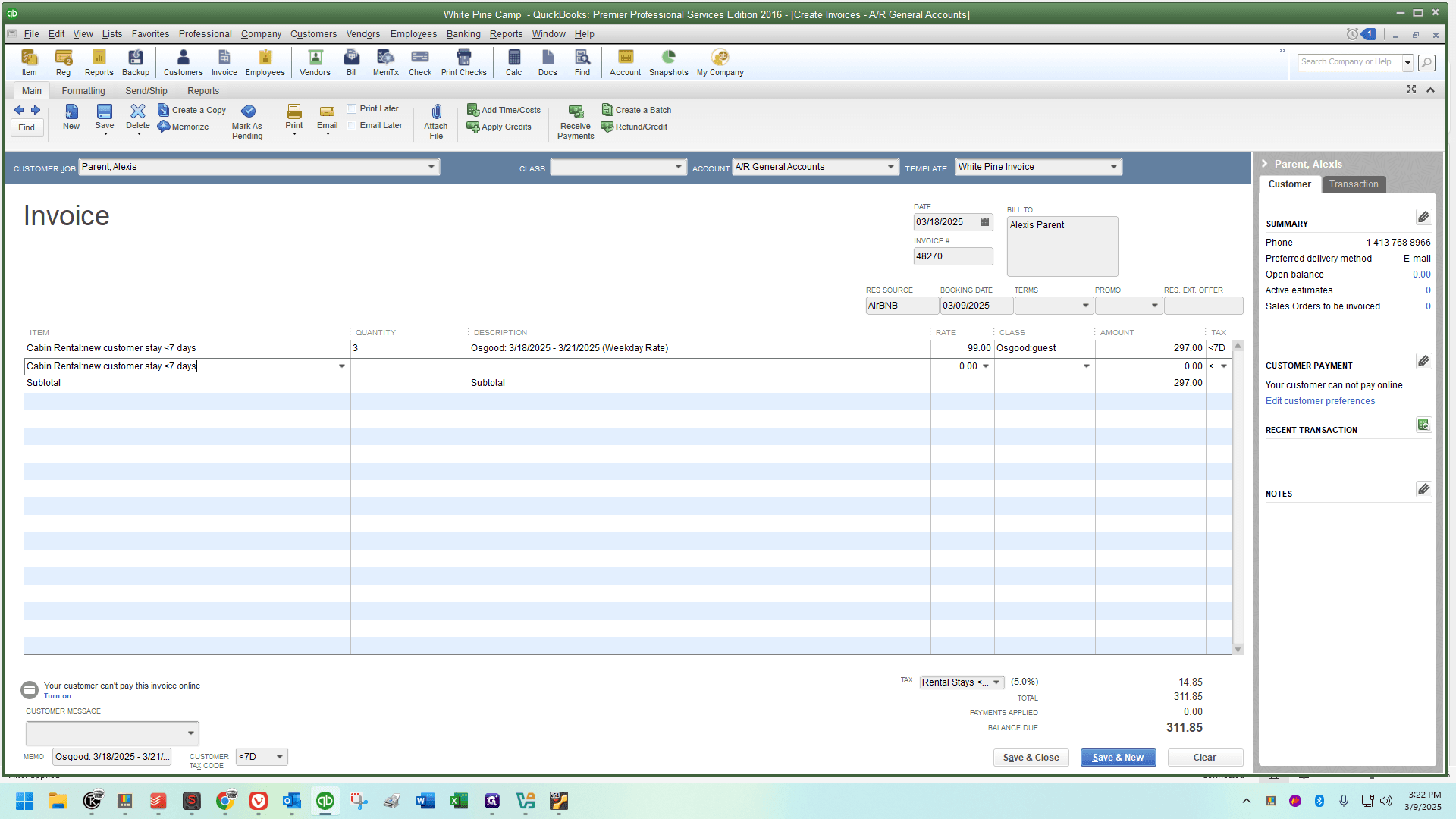Open the MemTx memorized transactions icon
1456x819 pixels.
(x=385, y=62)
